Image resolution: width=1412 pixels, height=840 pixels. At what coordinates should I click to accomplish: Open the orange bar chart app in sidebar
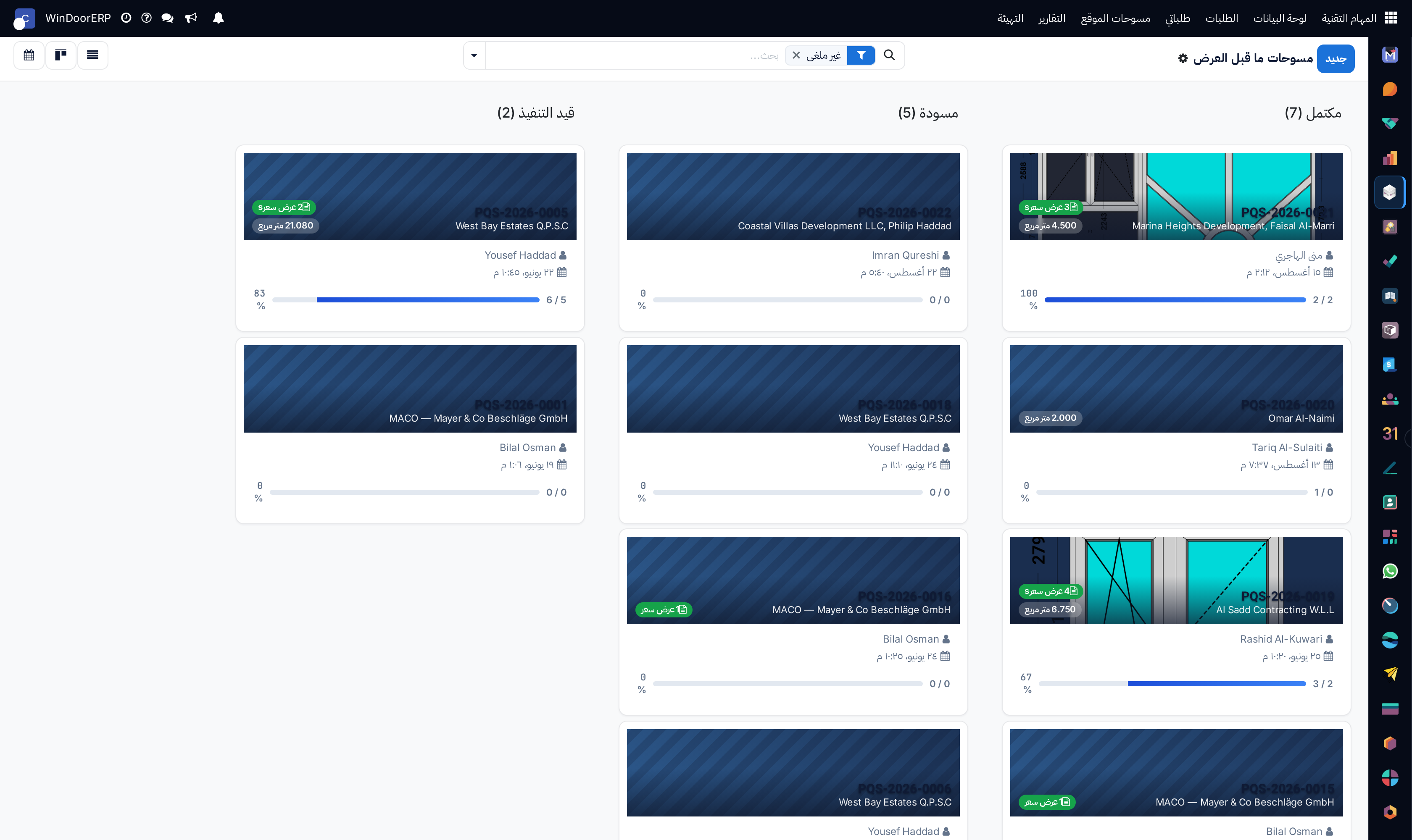click(x=1390, y=158)
